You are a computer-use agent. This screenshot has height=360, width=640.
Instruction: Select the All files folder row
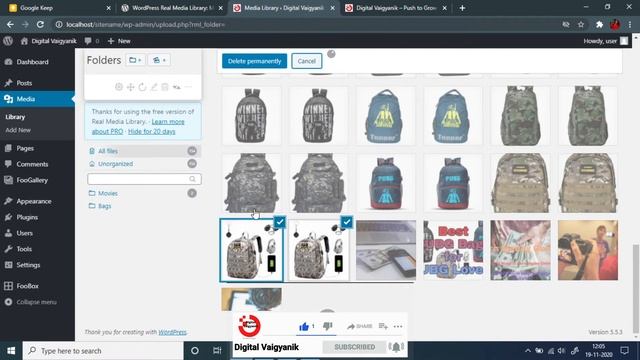pyautogui.click(x=143, y=151)
